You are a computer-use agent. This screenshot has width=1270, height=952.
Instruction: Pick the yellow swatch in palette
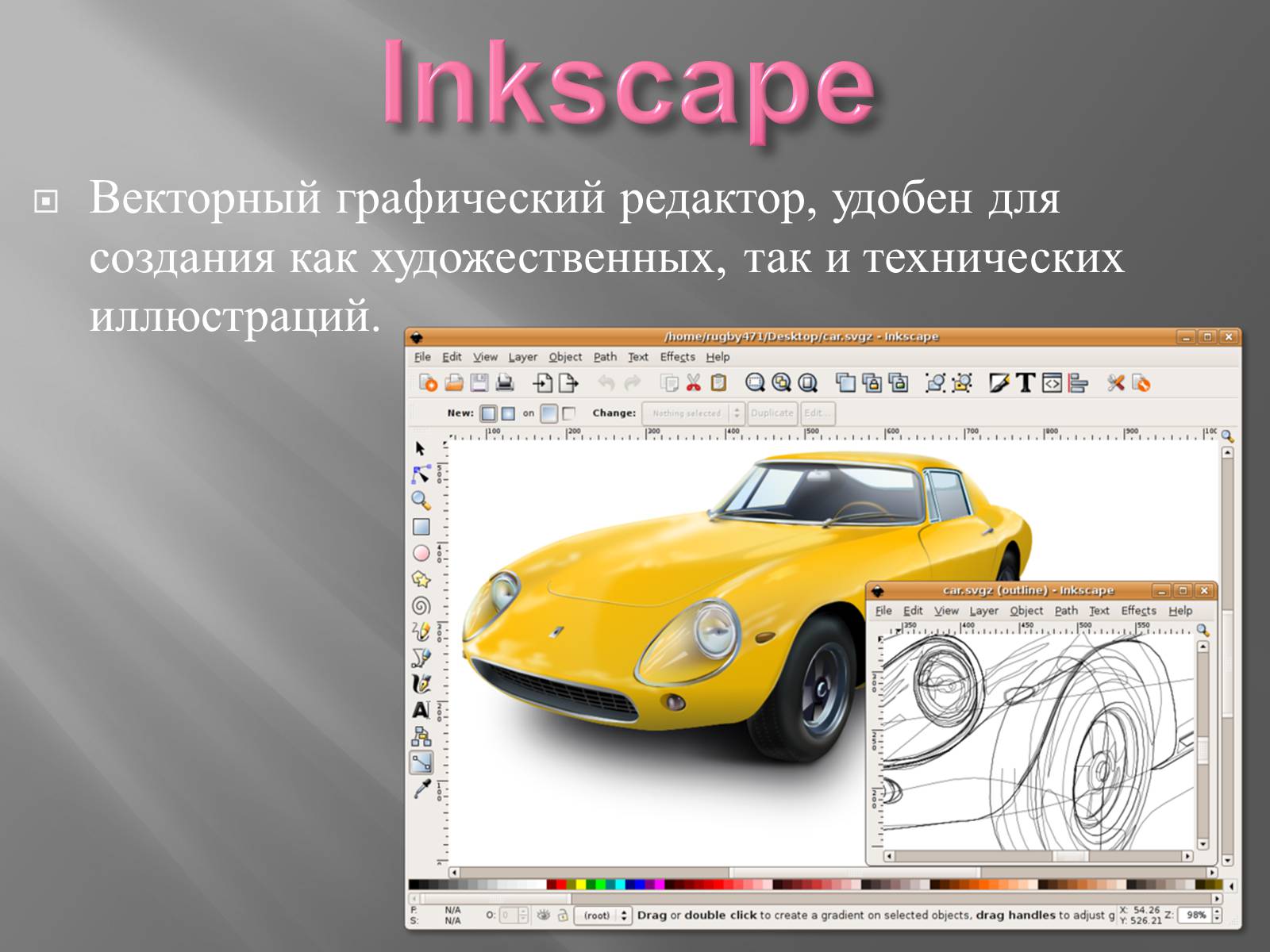[581, 885]
